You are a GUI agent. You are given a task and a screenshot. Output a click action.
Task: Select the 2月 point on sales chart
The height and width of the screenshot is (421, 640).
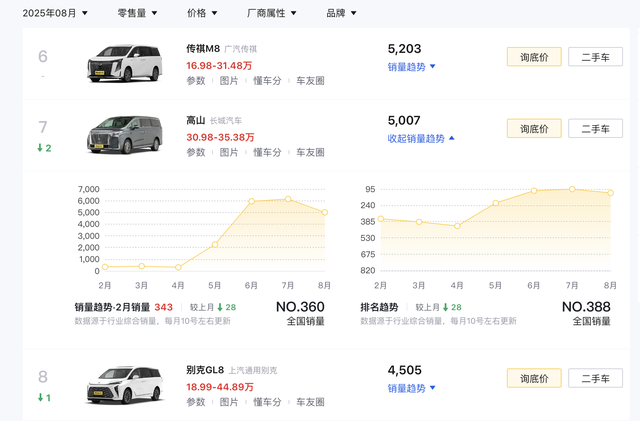click(105, 267)
